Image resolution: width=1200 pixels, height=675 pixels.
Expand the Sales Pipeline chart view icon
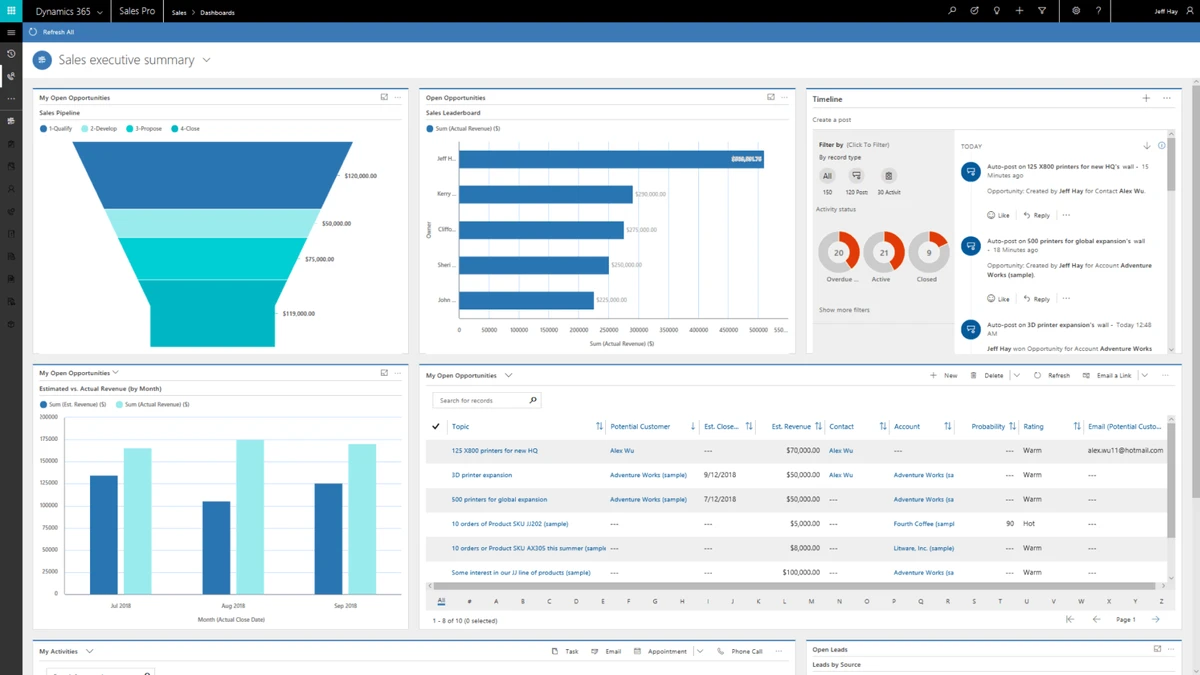(384, 97)
